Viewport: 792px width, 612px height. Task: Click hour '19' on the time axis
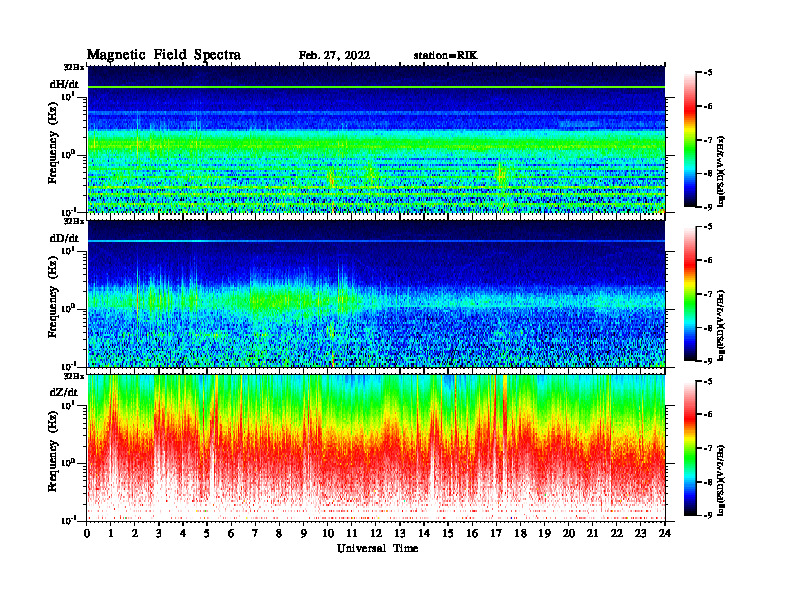pos(544,533)
